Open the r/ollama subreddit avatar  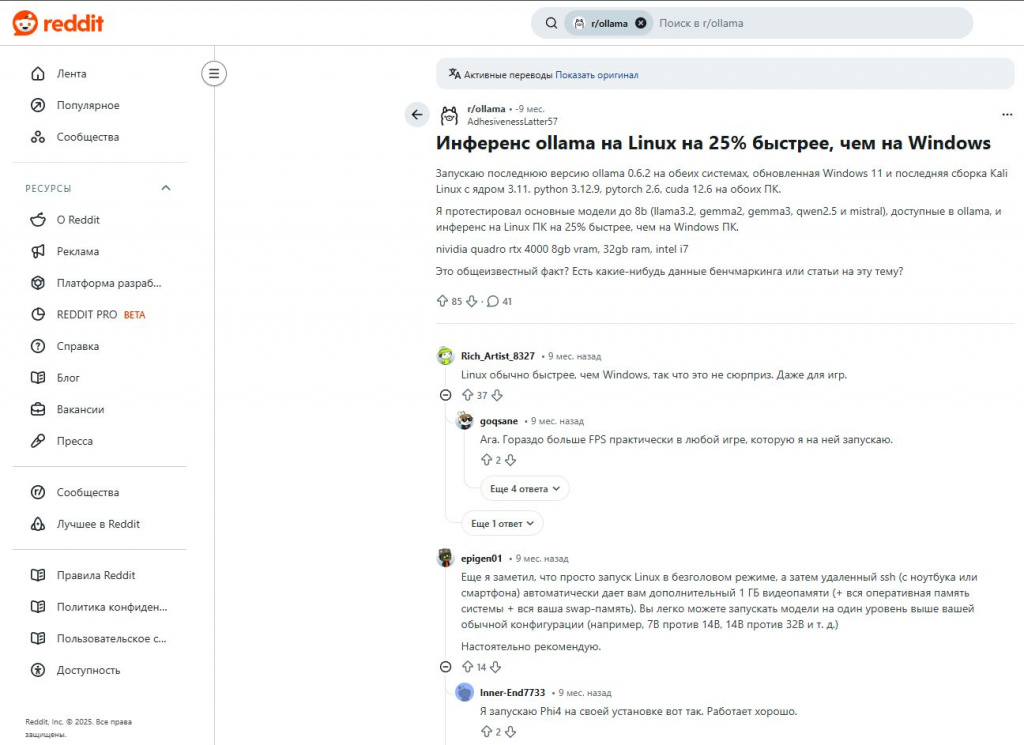[x=449, y=114]
